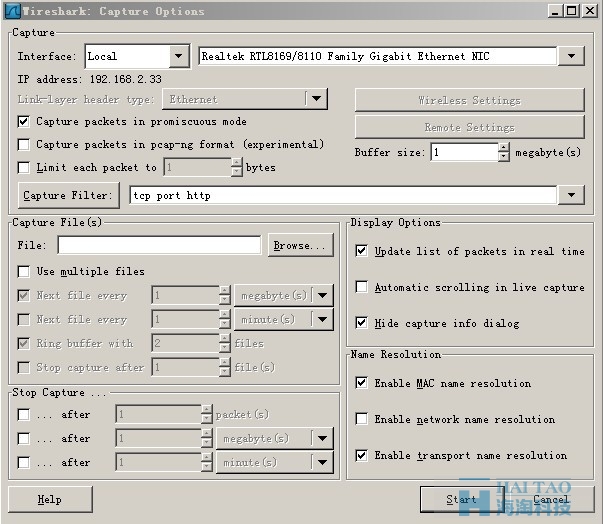Click the stop after packet(s) count field
Image resolution: width=603 pixels, height=524 pixels.
click(x=158, y=414)
